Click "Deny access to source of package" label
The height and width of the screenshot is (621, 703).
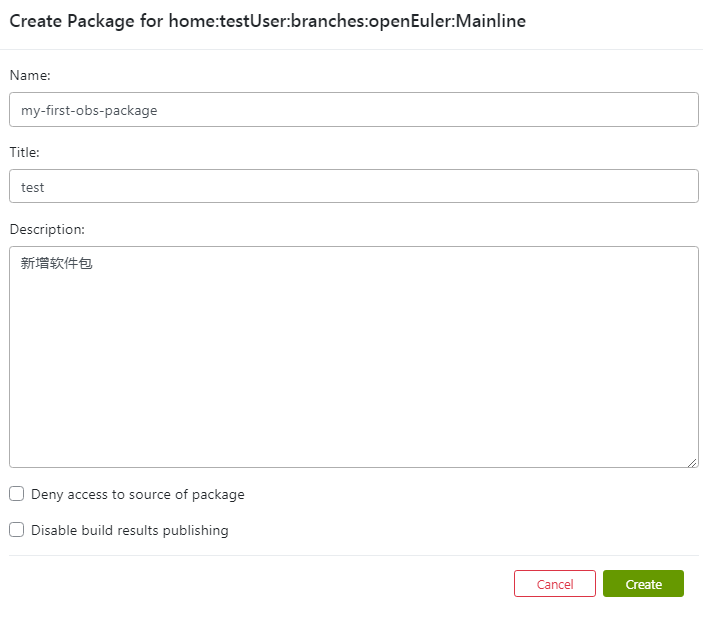138,494
